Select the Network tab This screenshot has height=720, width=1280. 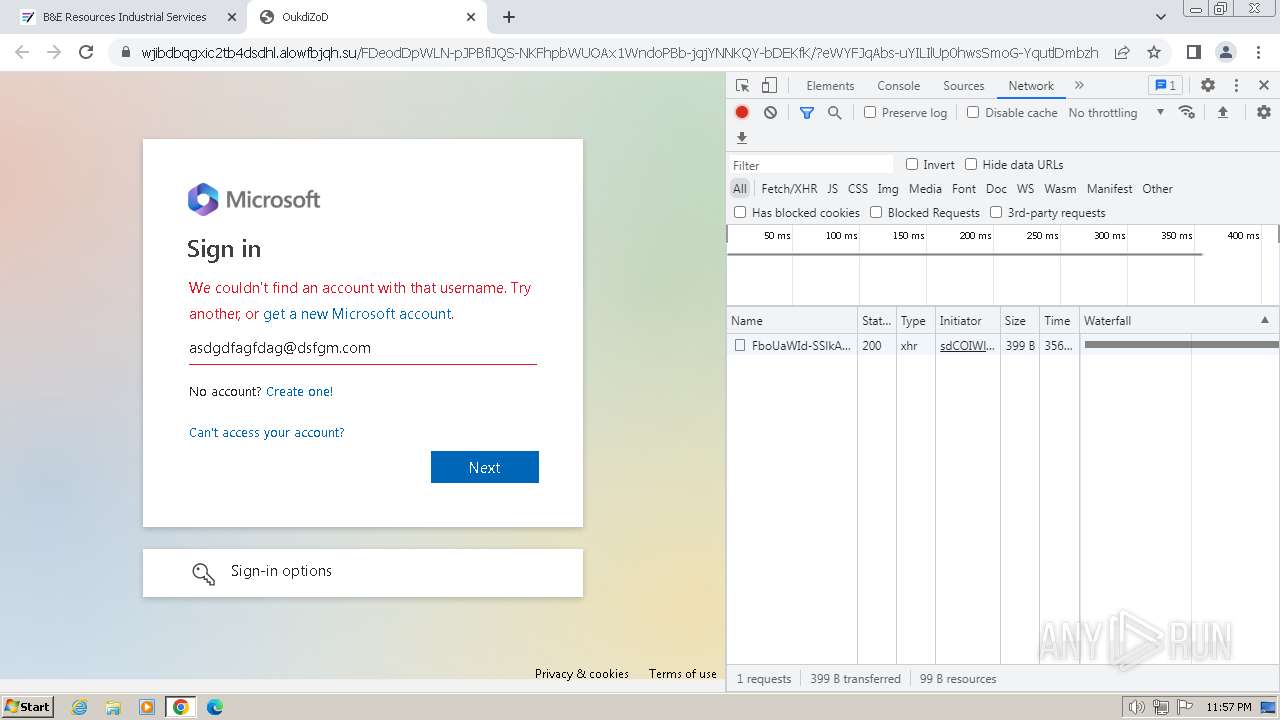pos(1031,86)
